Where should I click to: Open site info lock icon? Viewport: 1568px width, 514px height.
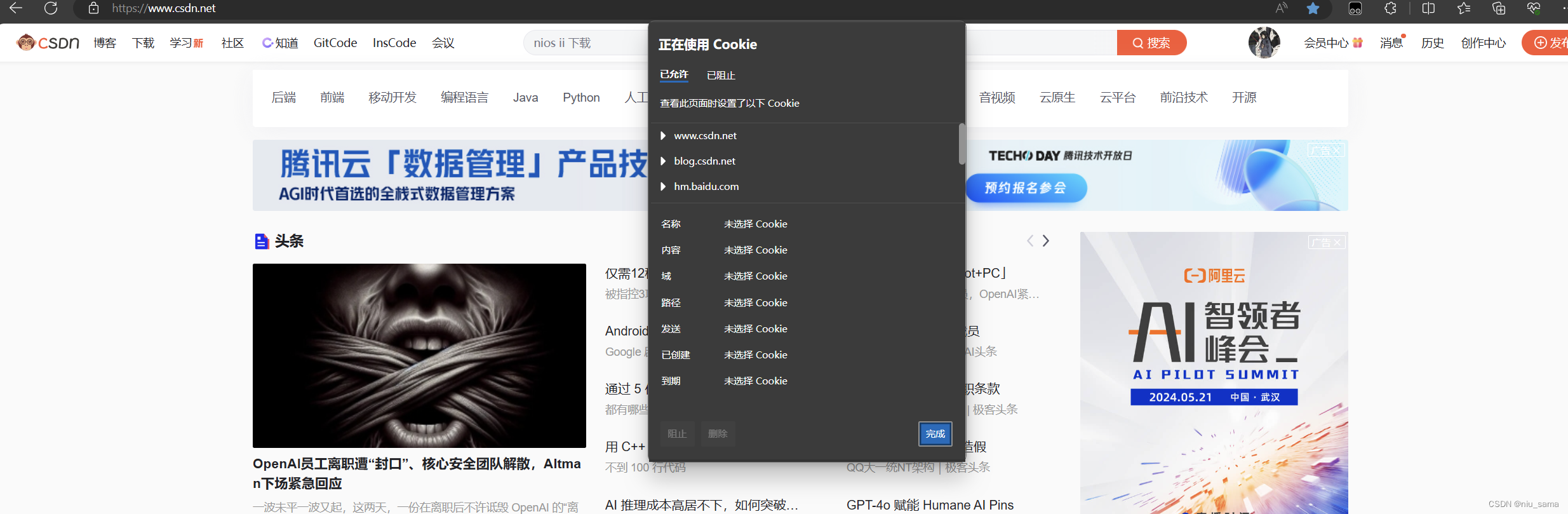click(x=93, y=8)
